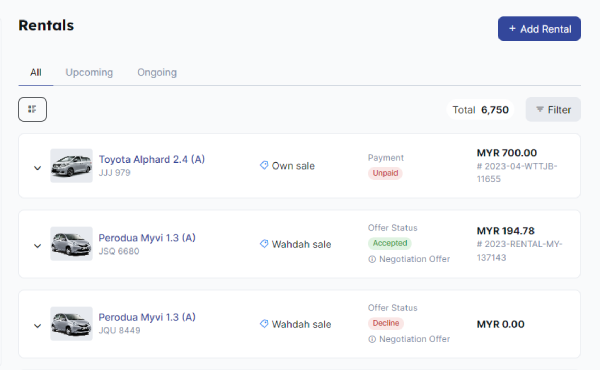
Task: Click the Perodua Myvi JQU 8449 thumbnail
Action: point(72,324)
